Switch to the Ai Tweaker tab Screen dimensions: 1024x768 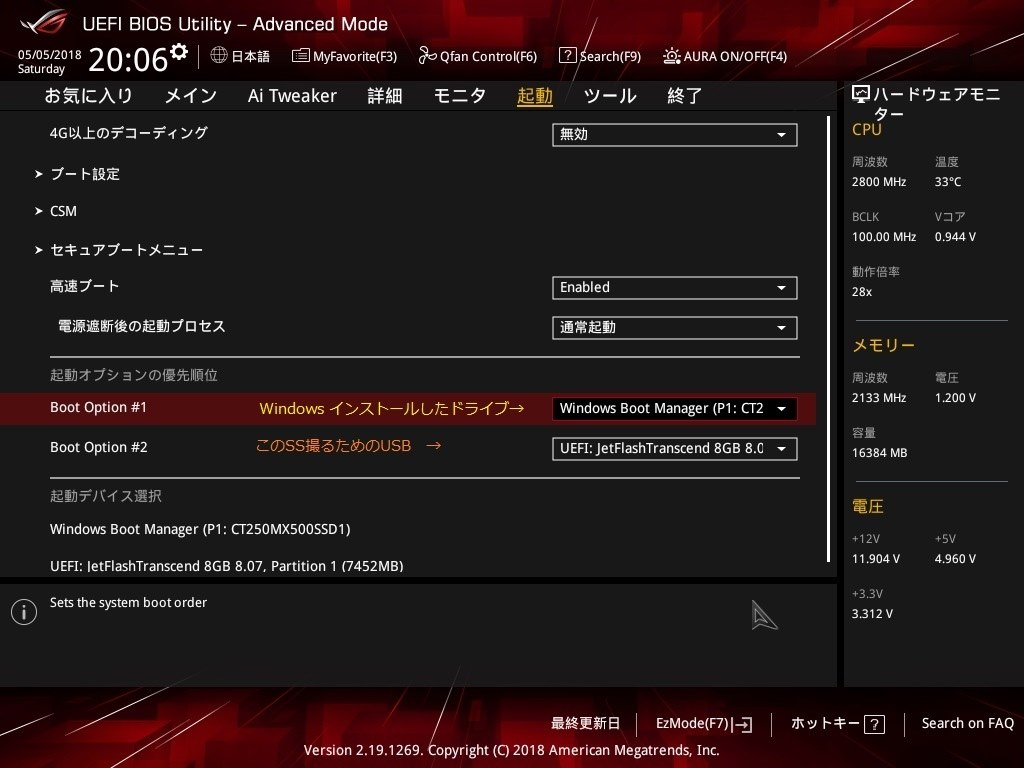point(292,95)
